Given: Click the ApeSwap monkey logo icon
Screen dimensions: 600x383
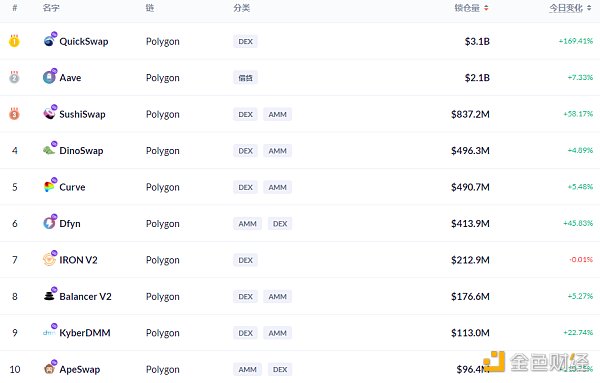Looking at the screenshot, I should tap(49, 368).
